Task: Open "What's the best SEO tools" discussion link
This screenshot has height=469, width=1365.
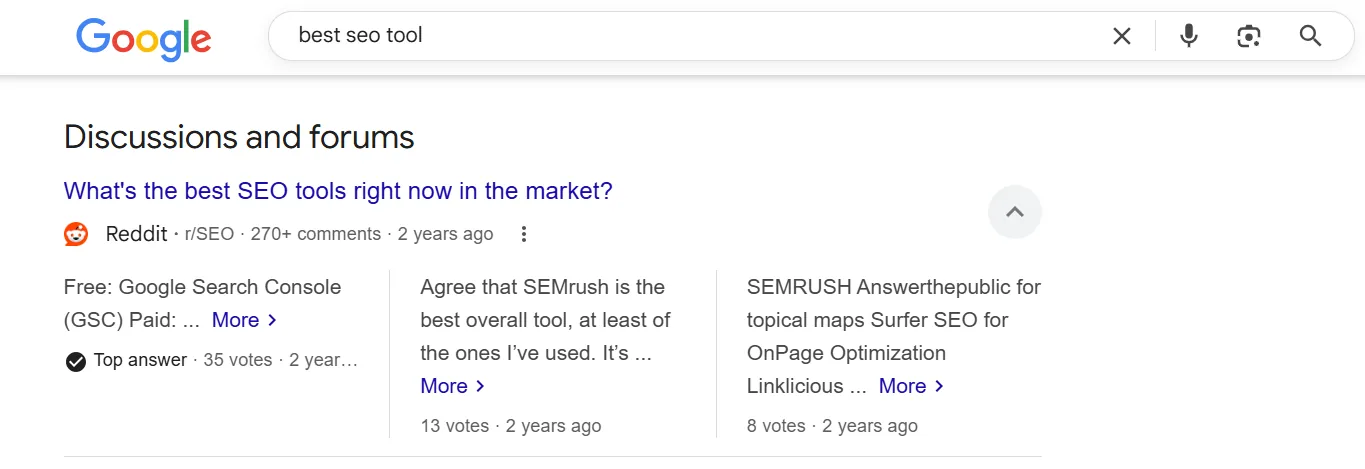Action: 338,190
